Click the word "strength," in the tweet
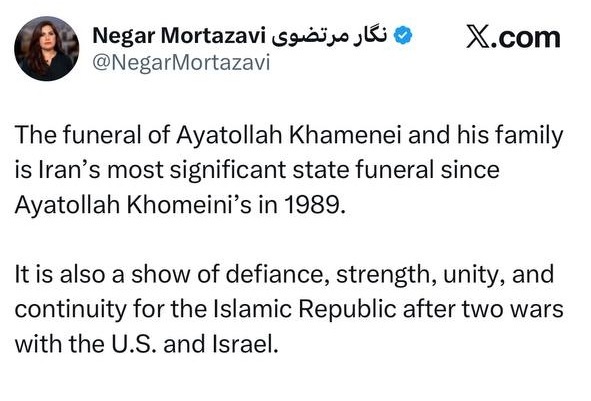The width and height of the screenshot is (591, 401). click(x=386, y=275)
